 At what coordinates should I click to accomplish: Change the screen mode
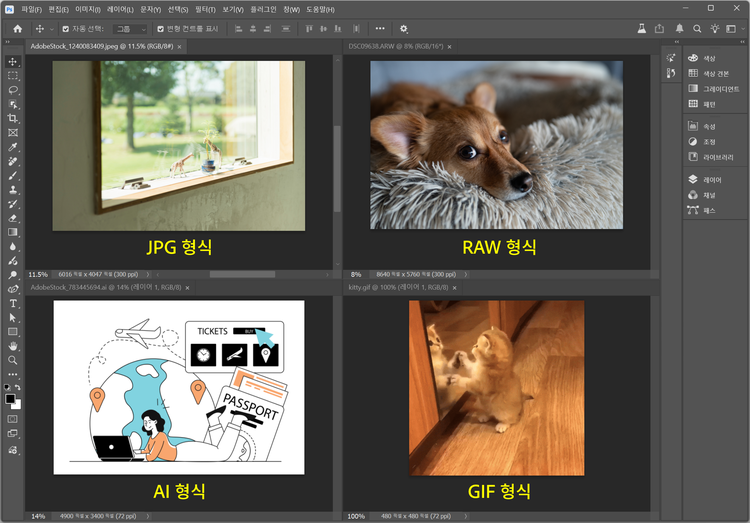pyautogui.click(x=12, y=434)
